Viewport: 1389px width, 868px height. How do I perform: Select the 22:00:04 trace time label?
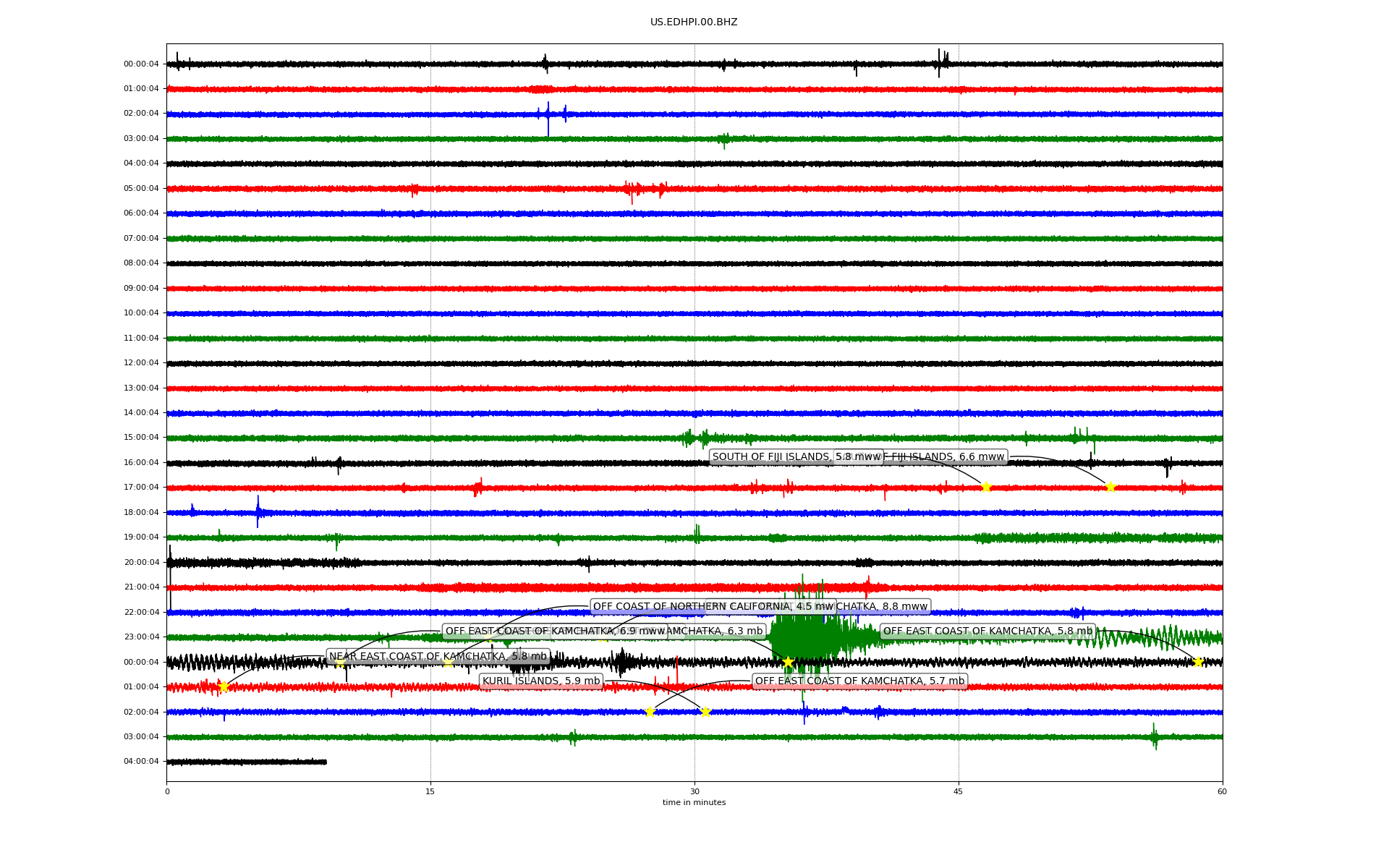(x=141, y=613)
